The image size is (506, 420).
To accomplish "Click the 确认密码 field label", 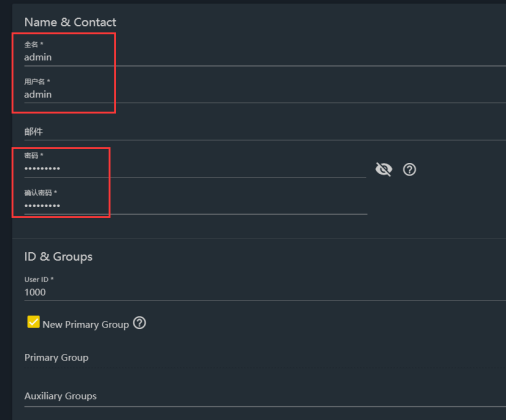I will point(40,193).
